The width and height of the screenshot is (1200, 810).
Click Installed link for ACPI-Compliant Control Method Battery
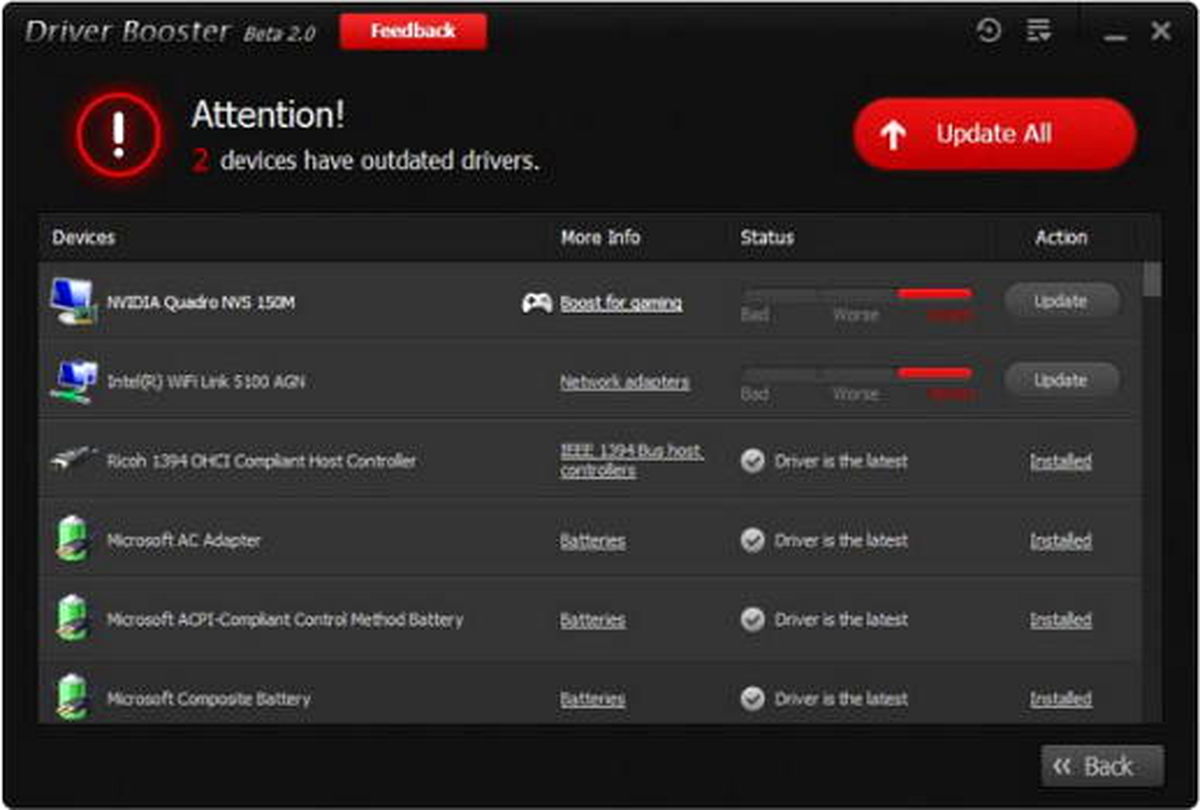pos(1061,619)
